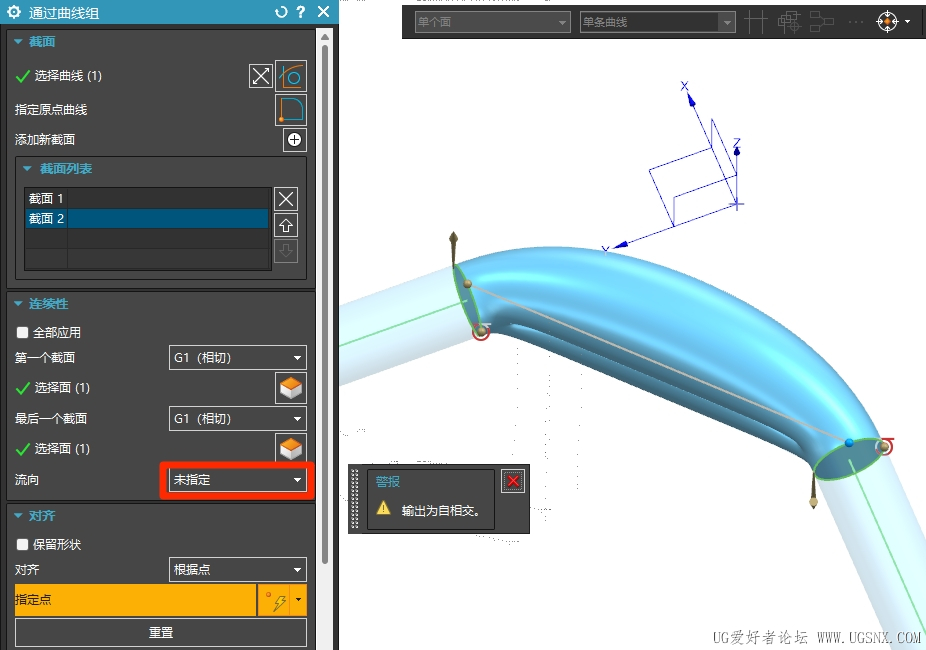Collapse the 对齐 section

[x=18, y=516]
